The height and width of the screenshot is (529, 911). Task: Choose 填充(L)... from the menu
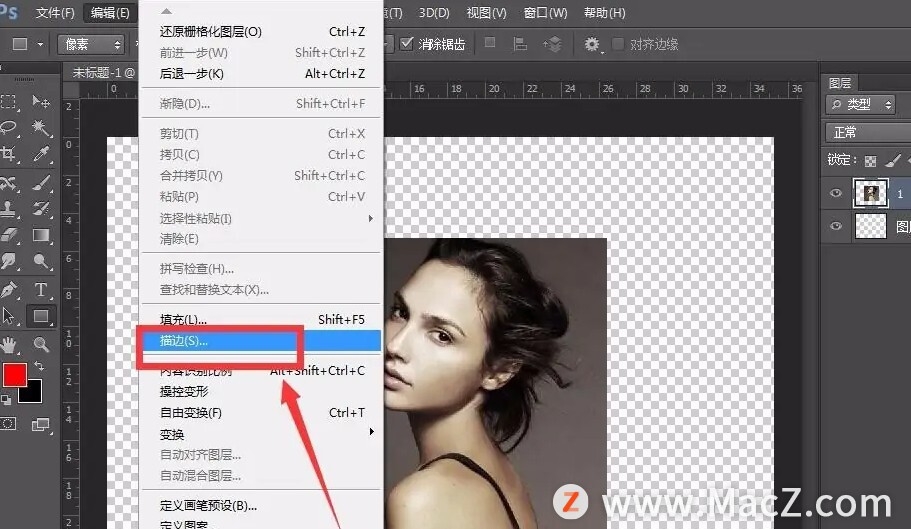point(261,319)
